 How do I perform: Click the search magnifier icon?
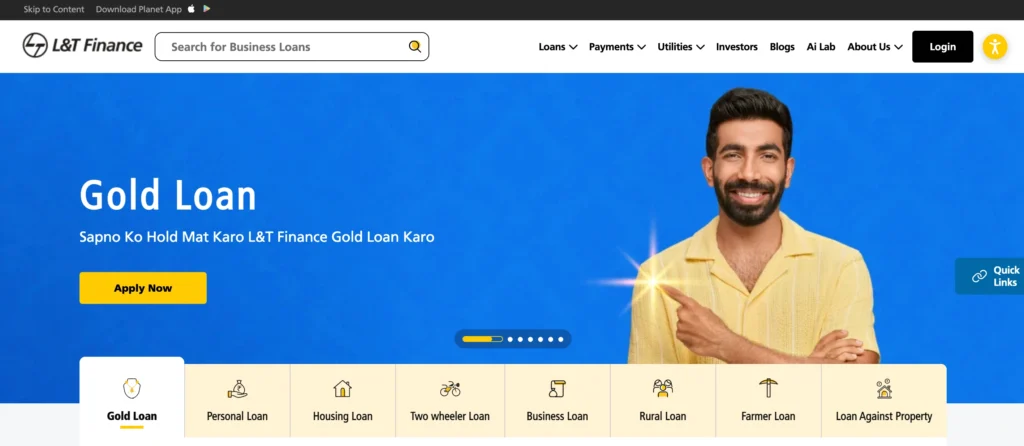[415, 46]
